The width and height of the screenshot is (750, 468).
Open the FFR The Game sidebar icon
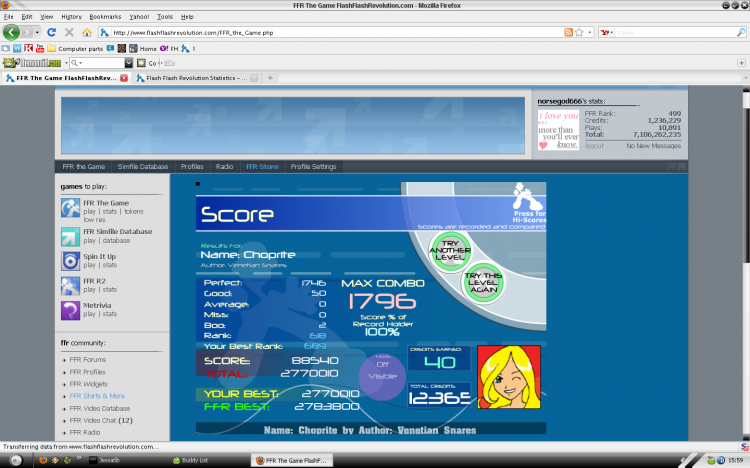click(x=70, y=208)
